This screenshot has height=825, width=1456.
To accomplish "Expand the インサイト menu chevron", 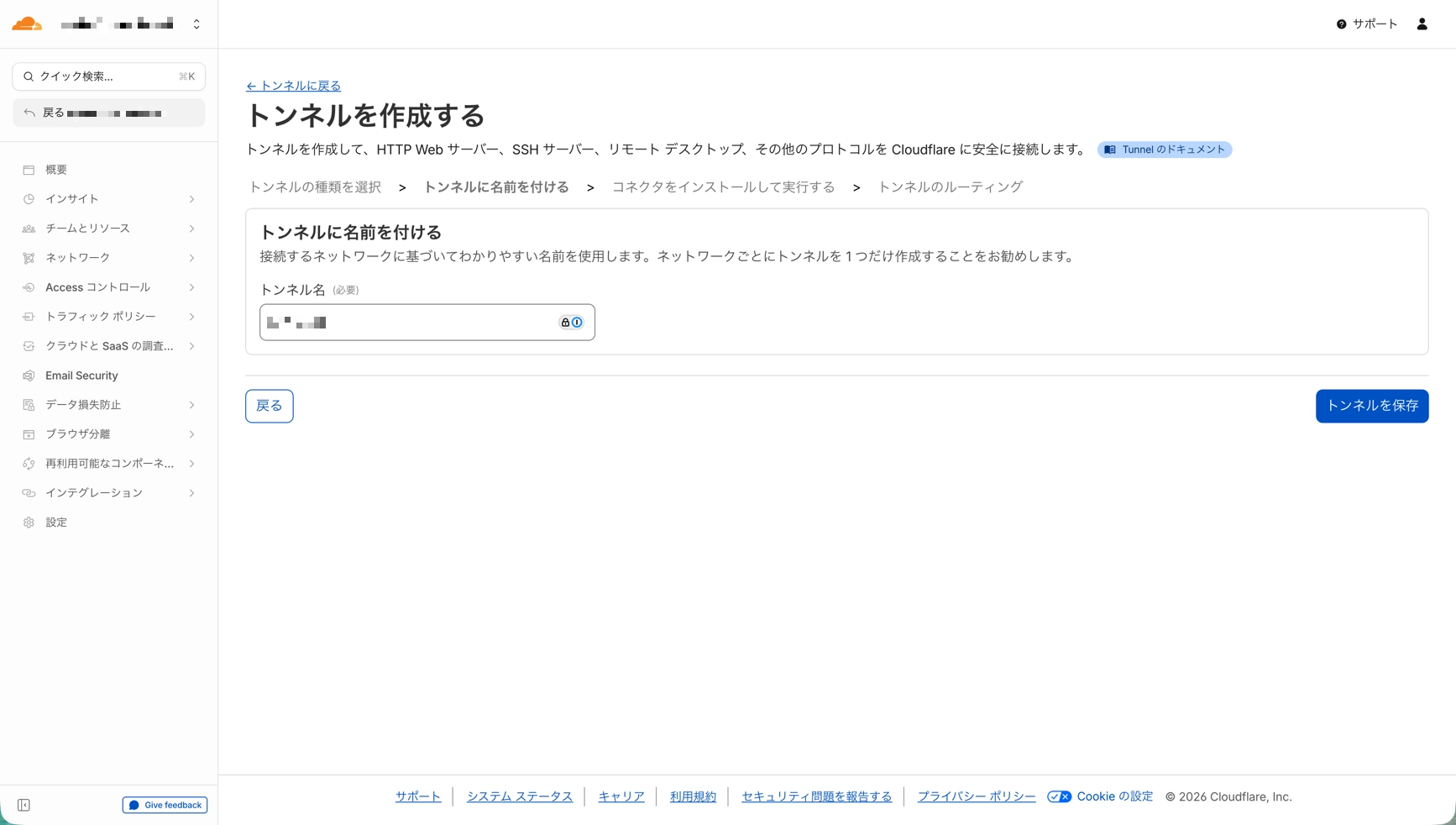I will 191,199.
